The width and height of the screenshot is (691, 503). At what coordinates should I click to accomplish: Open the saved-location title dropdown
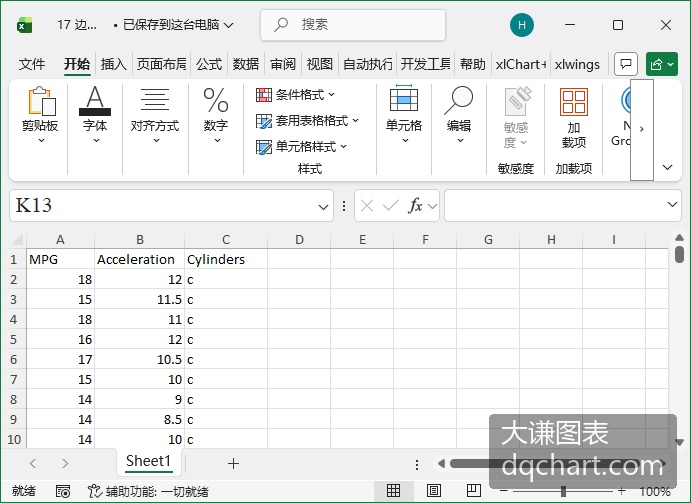[229, 25]
